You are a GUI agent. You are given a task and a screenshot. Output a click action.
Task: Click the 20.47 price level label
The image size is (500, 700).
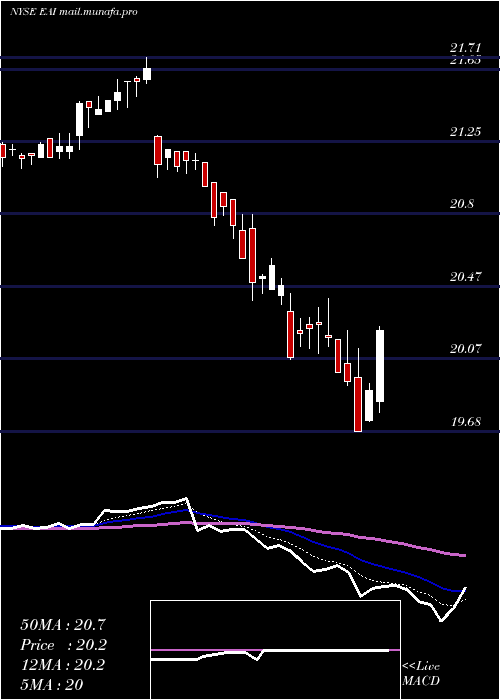tap(466, 276)
